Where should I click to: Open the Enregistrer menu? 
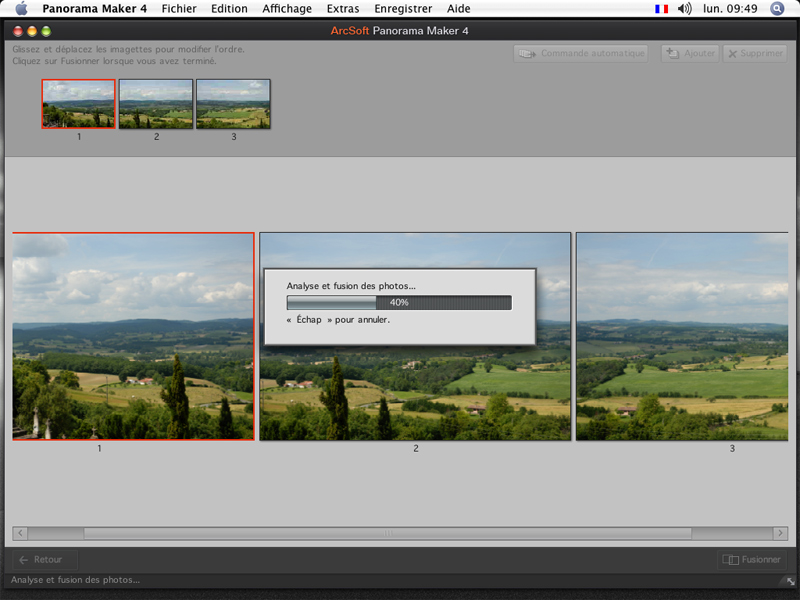(x=403, y=9)
